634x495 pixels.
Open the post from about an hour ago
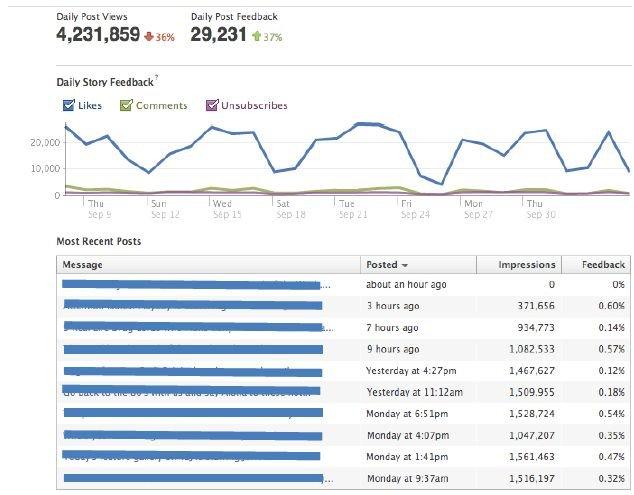coord(196,285)
